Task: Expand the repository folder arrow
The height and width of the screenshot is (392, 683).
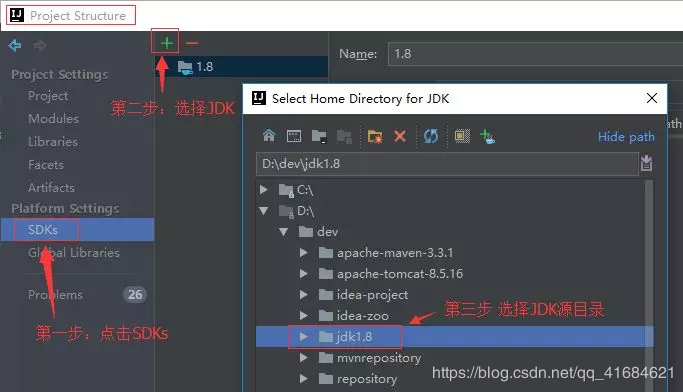Action: (x=304, y=378)
